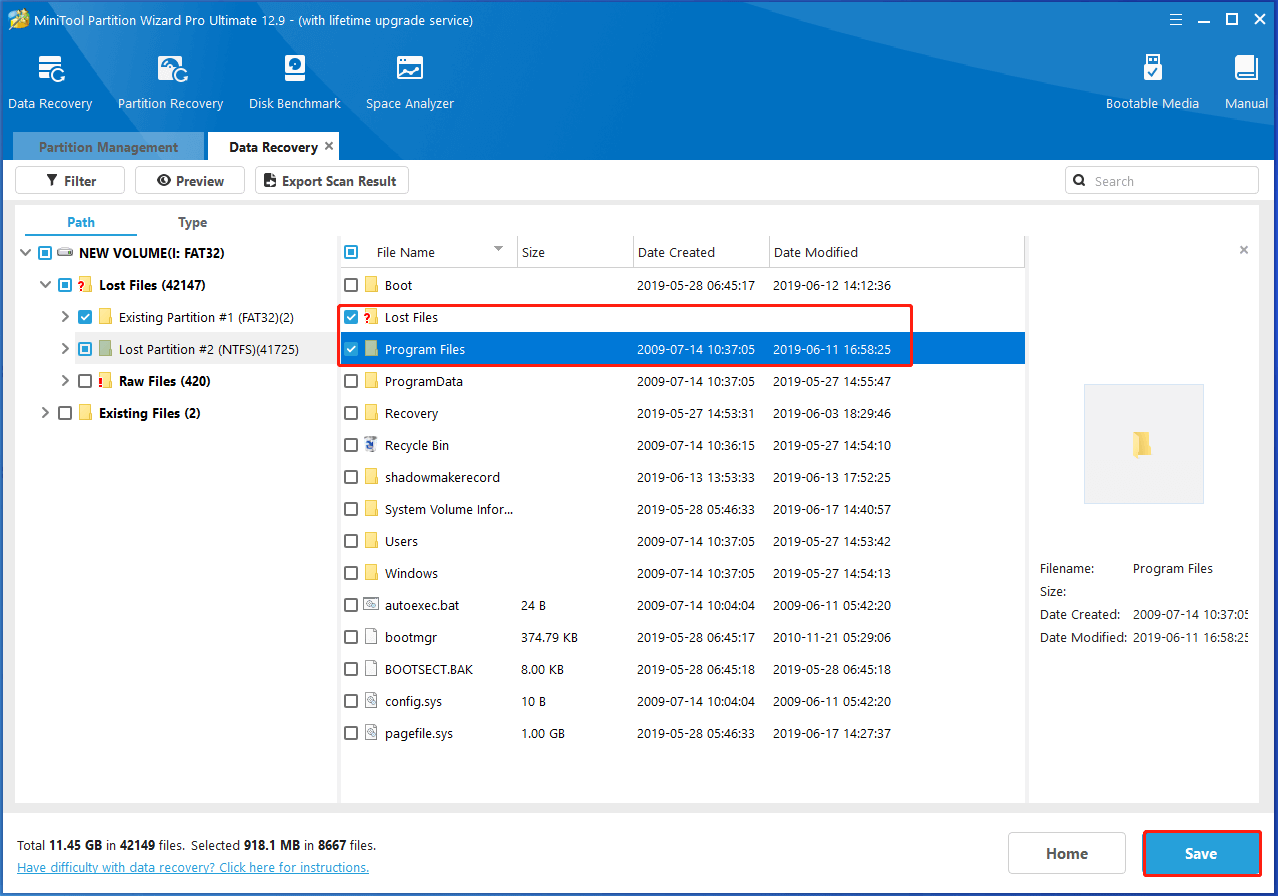
Task: Check the Boot folder checkbox
Action: pyautogui.click(x=351, y=285)
